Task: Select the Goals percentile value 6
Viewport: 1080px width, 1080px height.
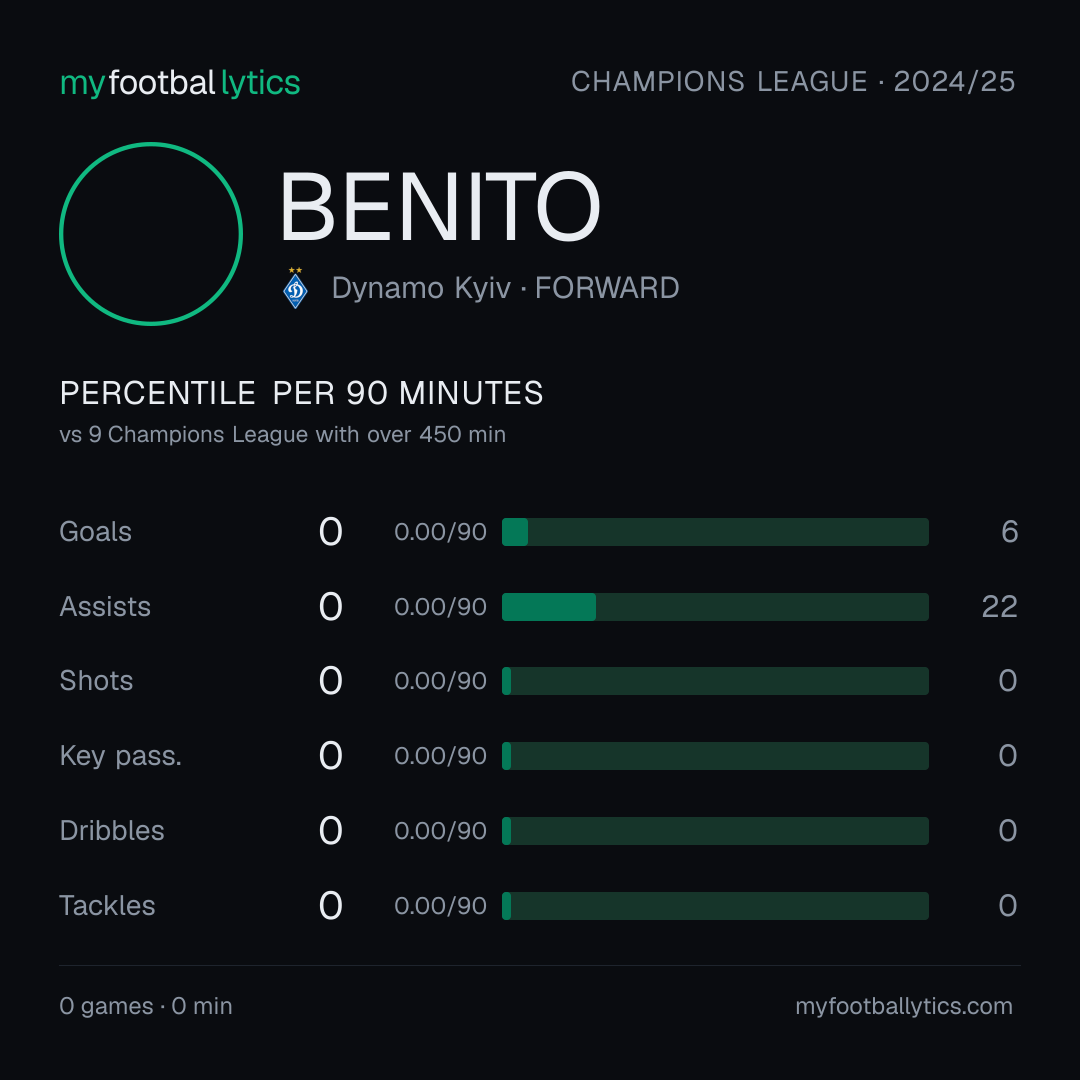Action: [x=1010, y=532]
